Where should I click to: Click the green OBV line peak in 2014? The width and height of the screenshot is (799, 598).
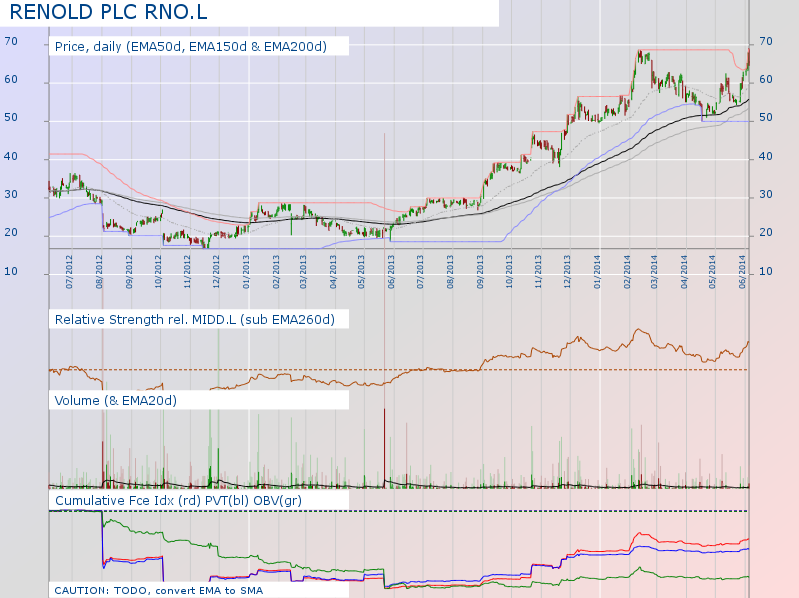pos(640,568)
